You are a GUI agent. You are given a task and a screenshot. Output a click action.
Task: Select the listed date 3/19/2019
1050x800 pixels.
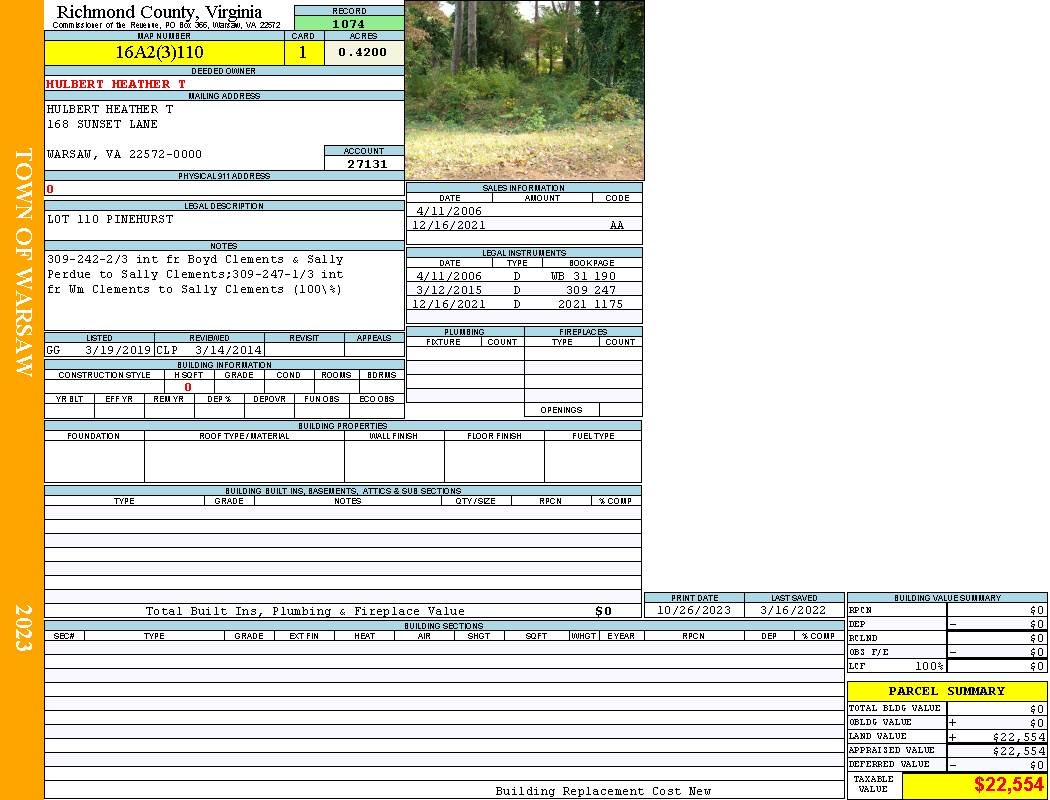point(118,351)
